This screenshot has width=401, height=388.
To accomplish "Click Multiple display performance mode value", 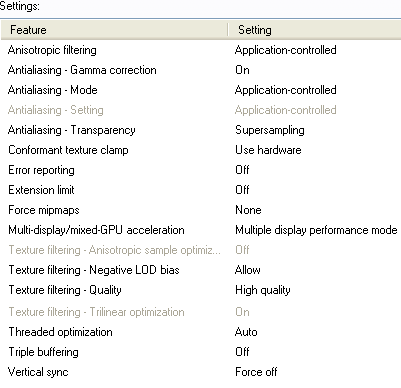I will tap(316, 230).
